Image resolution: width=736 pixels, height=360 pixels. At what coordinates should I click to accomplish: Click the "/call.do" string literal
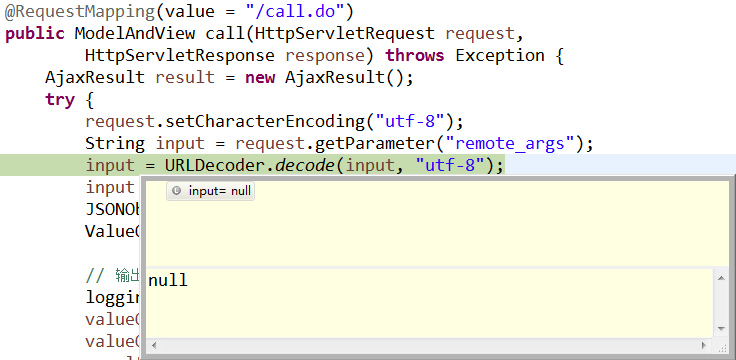294,12
